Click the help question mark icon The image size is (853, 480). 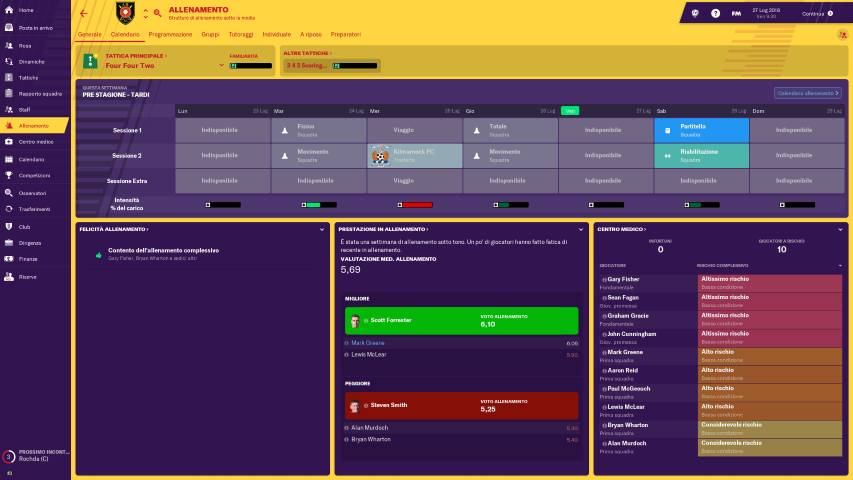click(x=715, y=13)
